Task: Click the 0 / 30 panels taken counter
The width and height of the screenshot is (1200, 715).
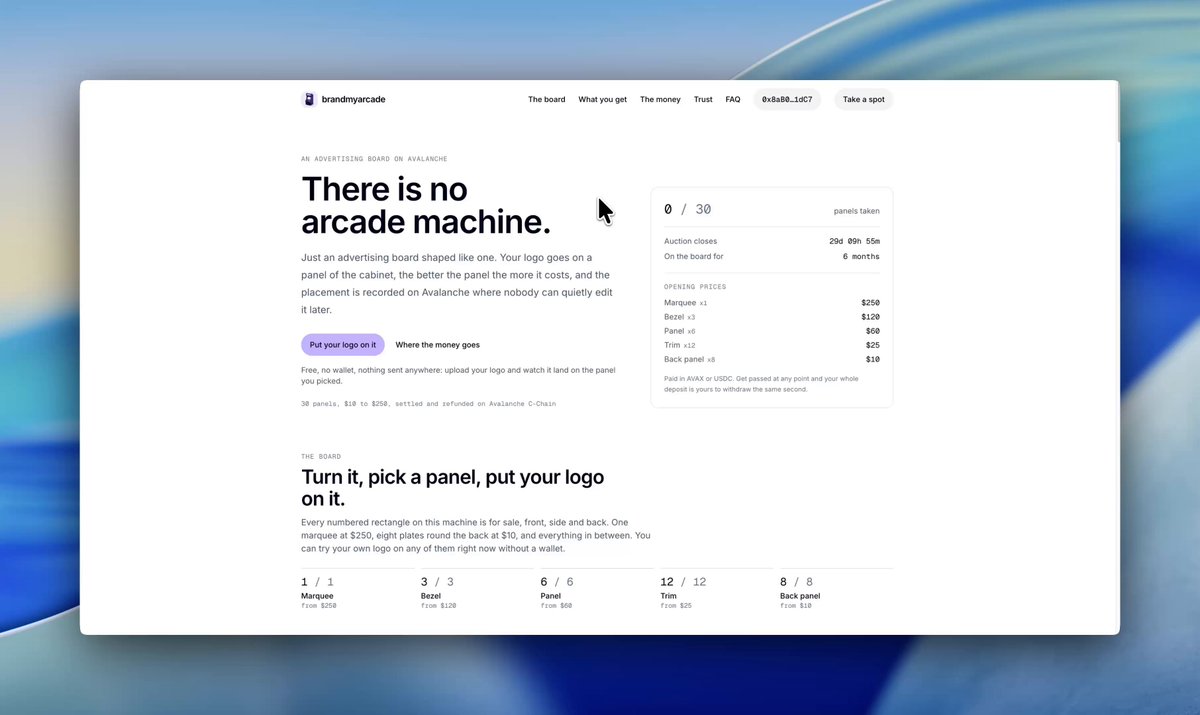Action: [688, 209]
